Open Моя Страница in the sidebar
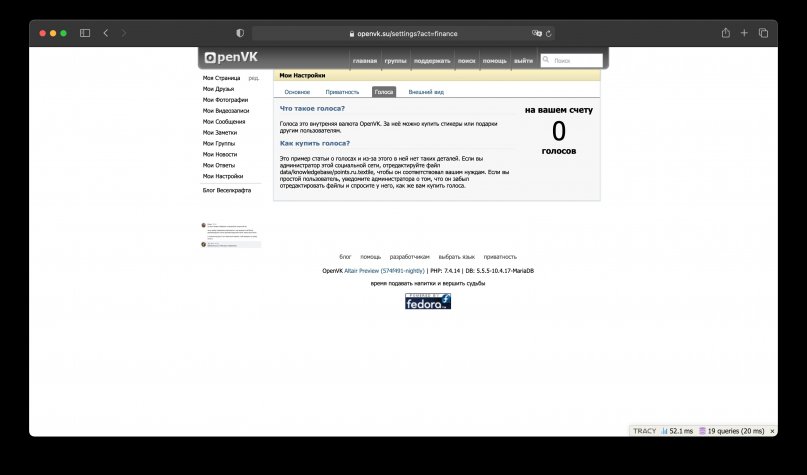 tap(221, 78)
